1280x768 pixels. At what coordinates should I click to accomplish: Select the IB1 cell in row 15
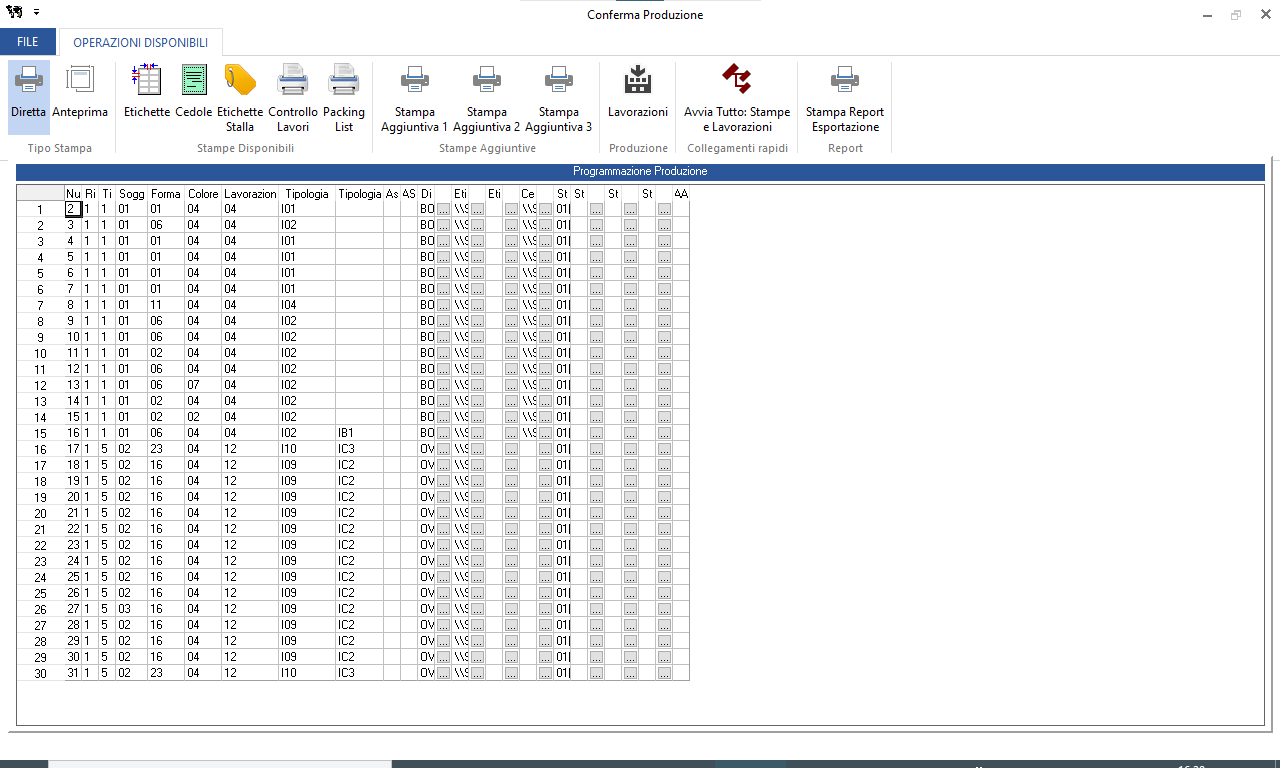coord(359,433)
